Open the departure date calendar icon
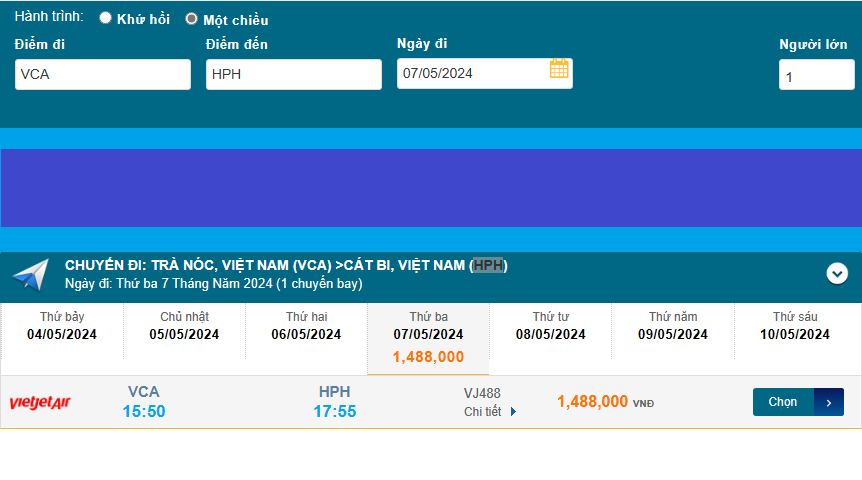Screen dimensions: 862x480 coord(559,69)
